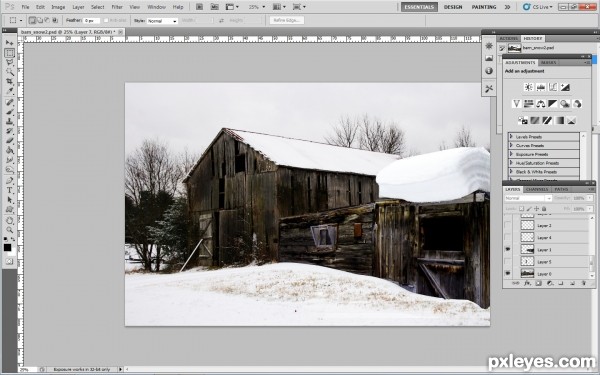Expand Hue/Saturation Presets
This screenshot has height=375, width=600.
click(511, 163)
